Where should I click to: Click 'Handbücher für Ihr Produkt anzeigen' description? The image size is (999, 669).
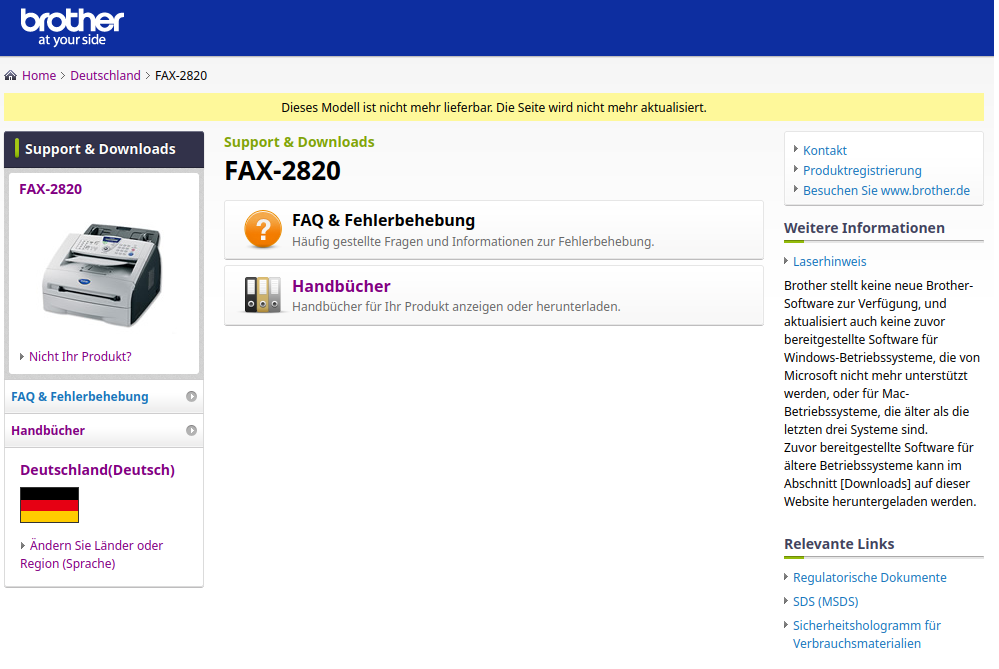tap(456, 307)
